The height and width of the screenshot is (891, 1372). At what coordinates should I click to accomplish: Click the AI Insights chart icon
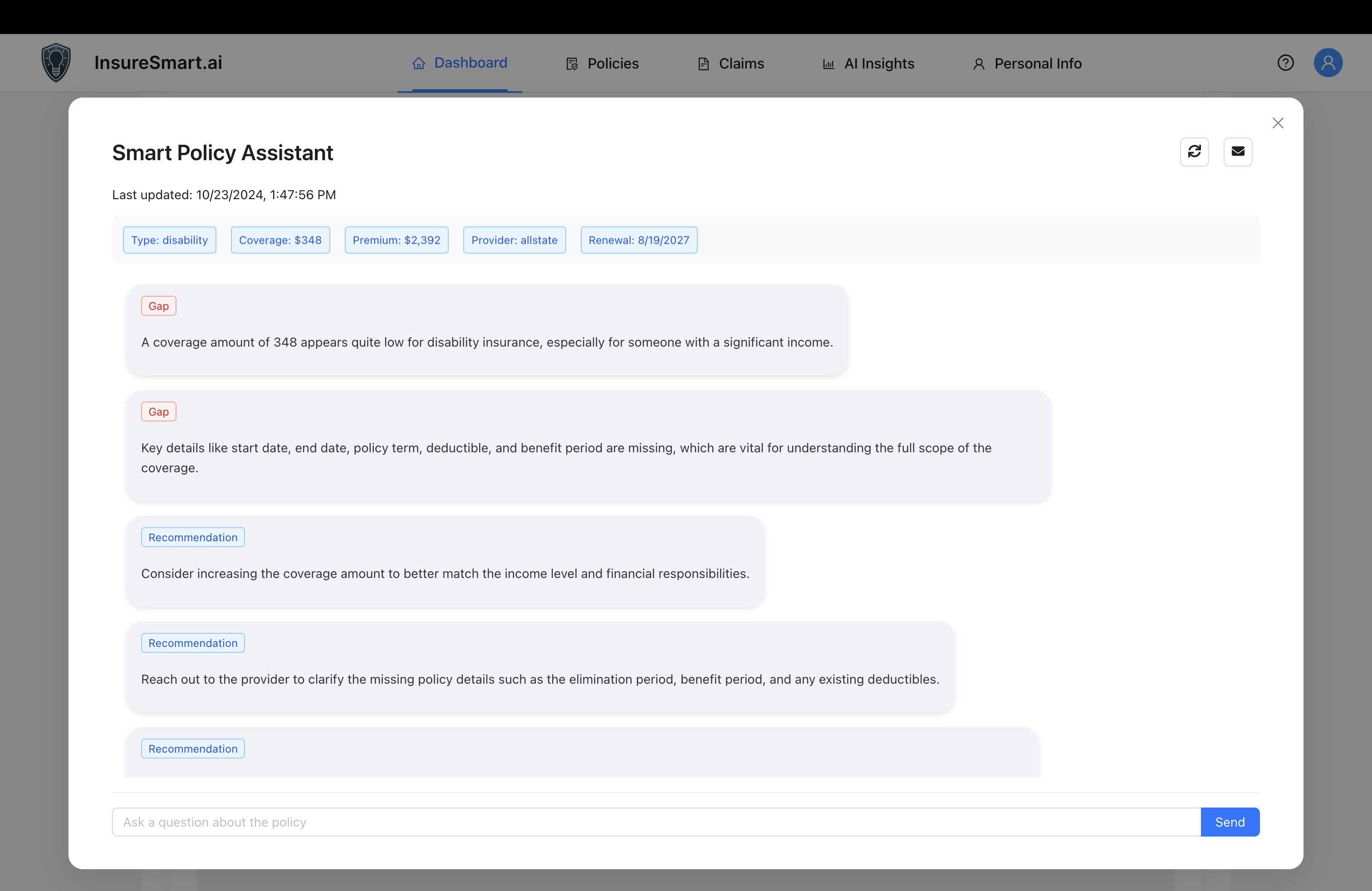click(828, 64)
